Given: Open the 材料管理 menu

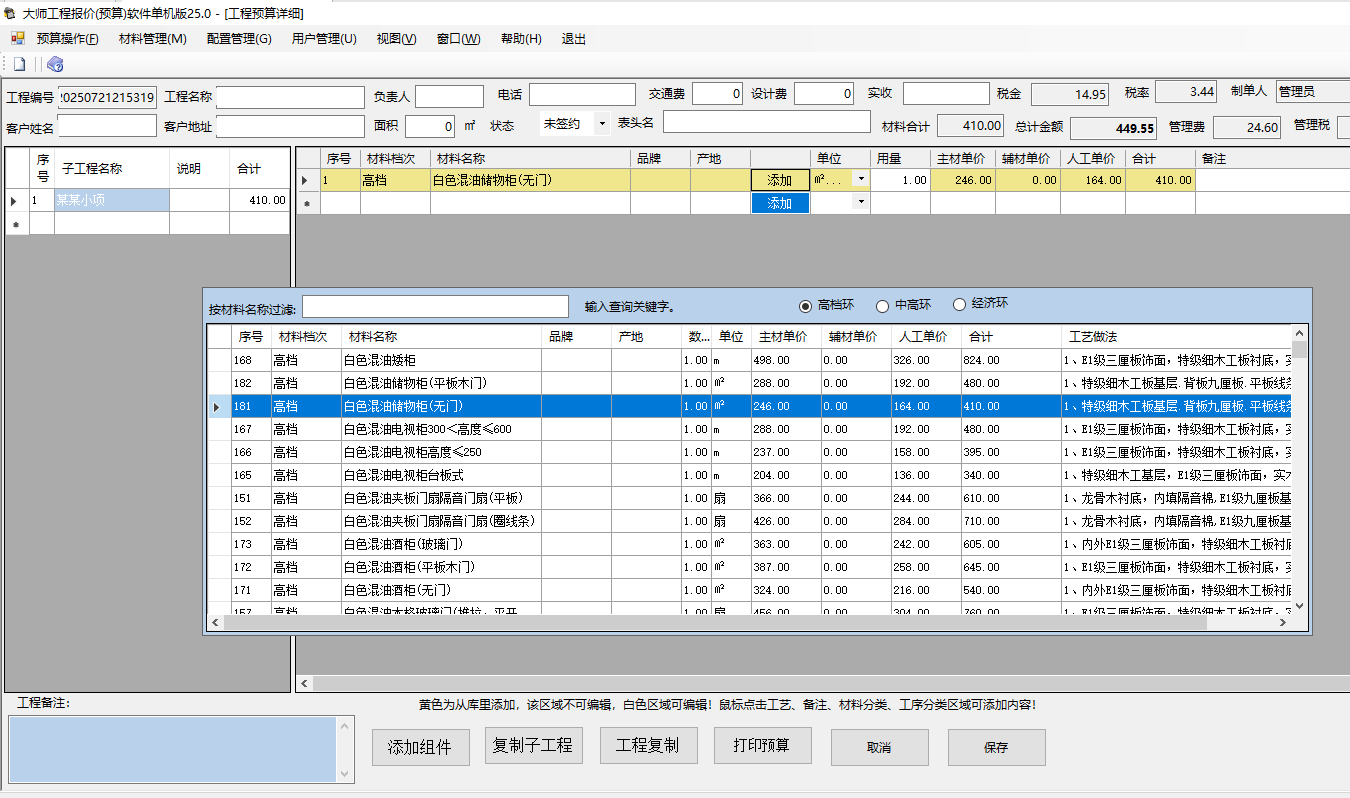Looking at the screenshot, I should pyautogui.click(x=152, y=39).
